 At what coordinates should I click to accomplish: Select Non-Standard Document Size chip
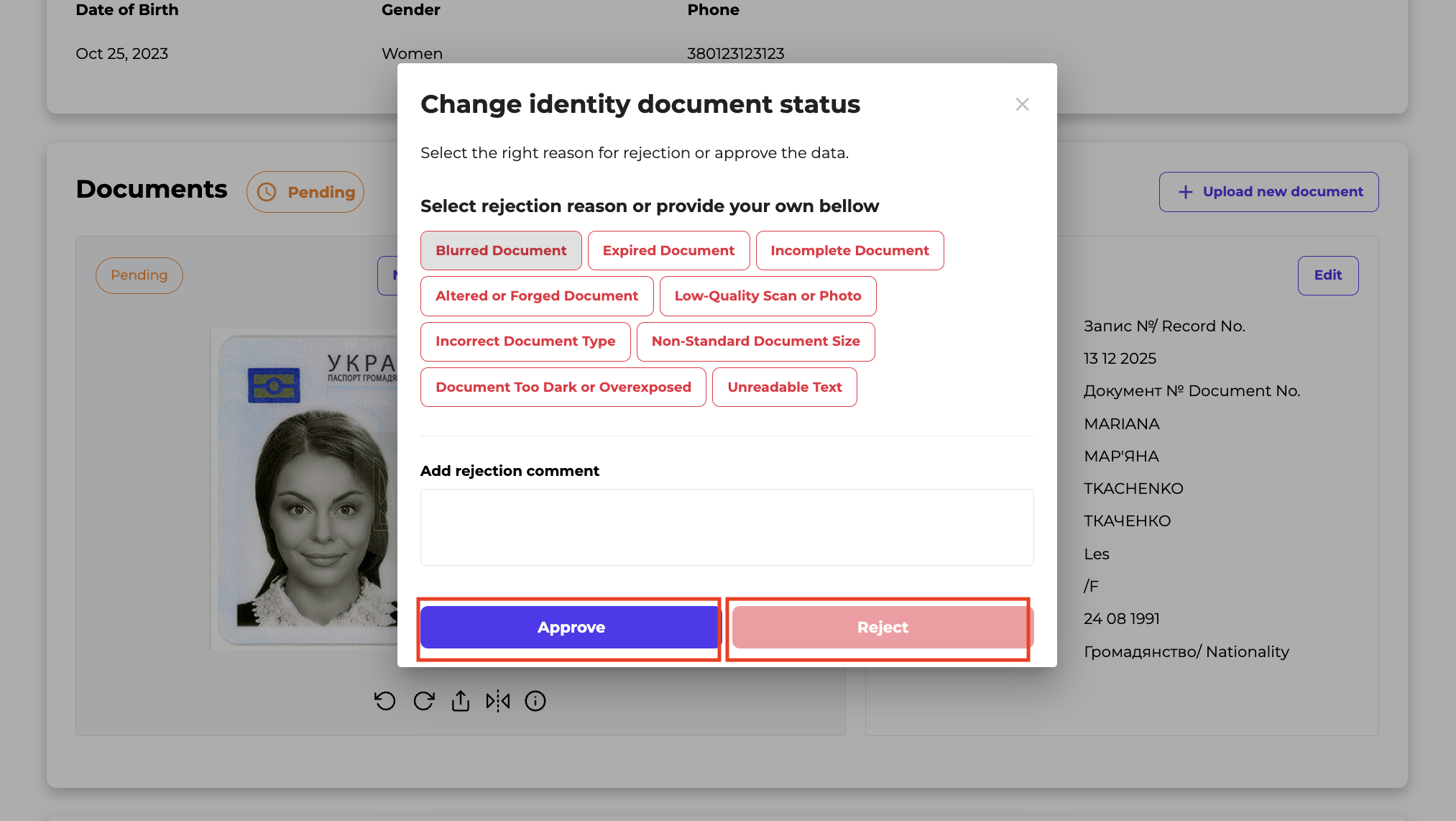(755, 341)
